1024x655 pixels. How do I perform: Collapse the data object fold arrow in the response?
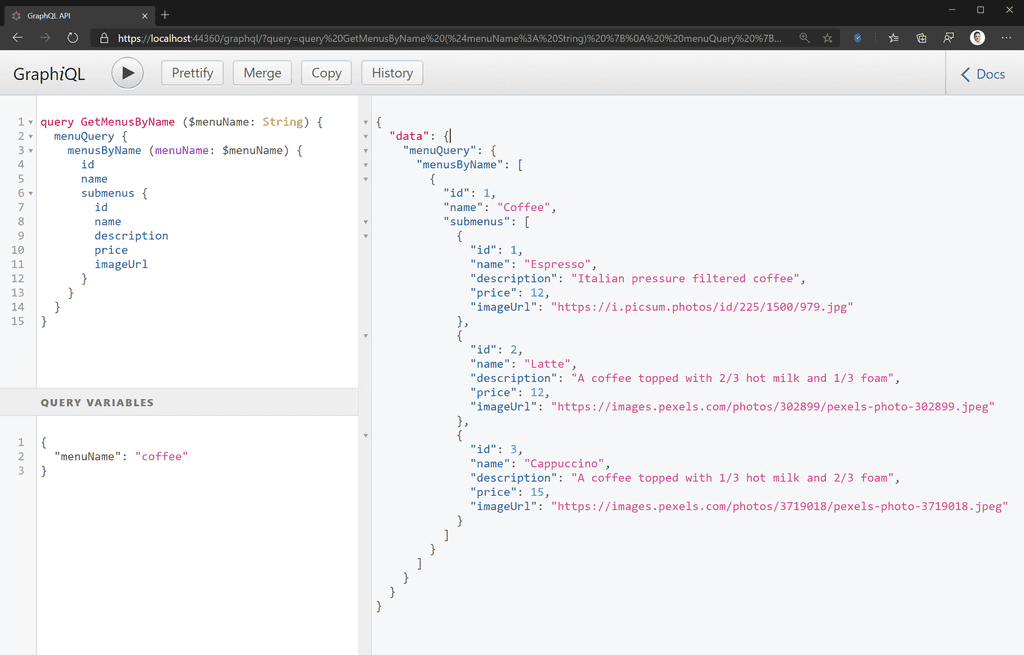366,135
